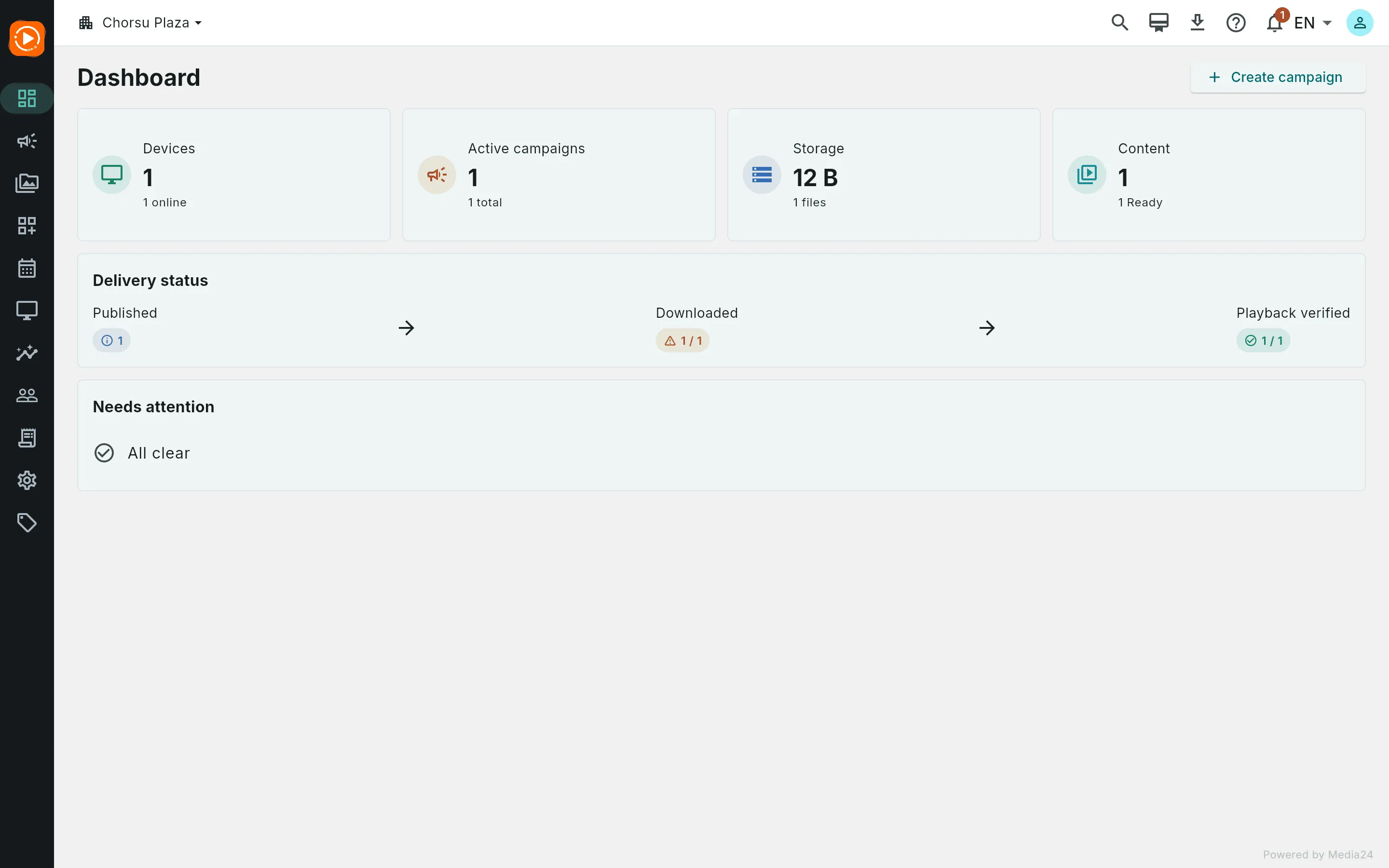Click the Media24 orange logo
1389x868 pixels.
27,39
